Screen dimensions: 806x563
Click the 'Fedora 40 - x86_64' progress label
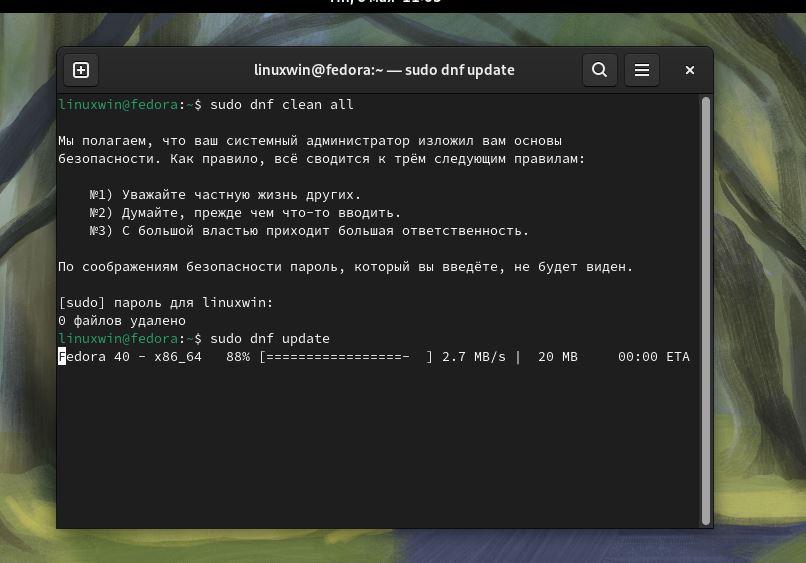130,357
